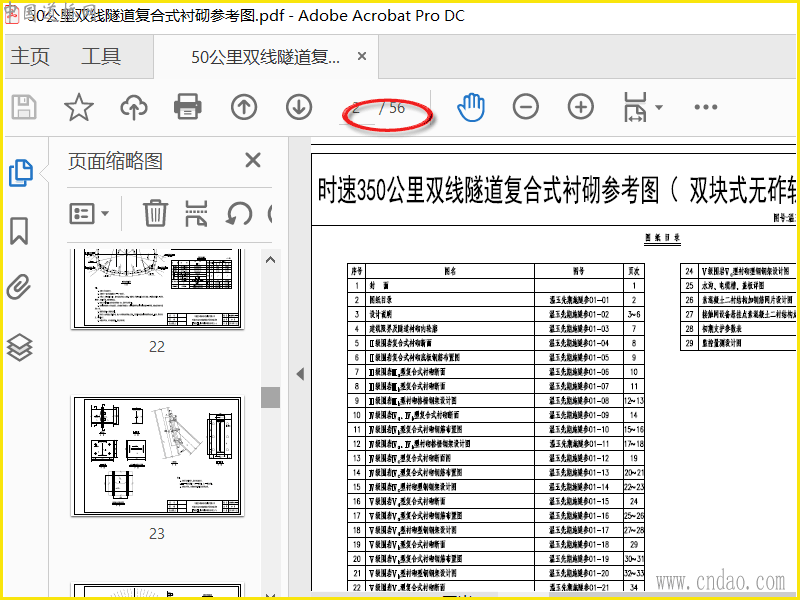This screenshot has width=800, height=600.
Task: Close the 页面缩略图 panel
Action: (x=253, y=161)
